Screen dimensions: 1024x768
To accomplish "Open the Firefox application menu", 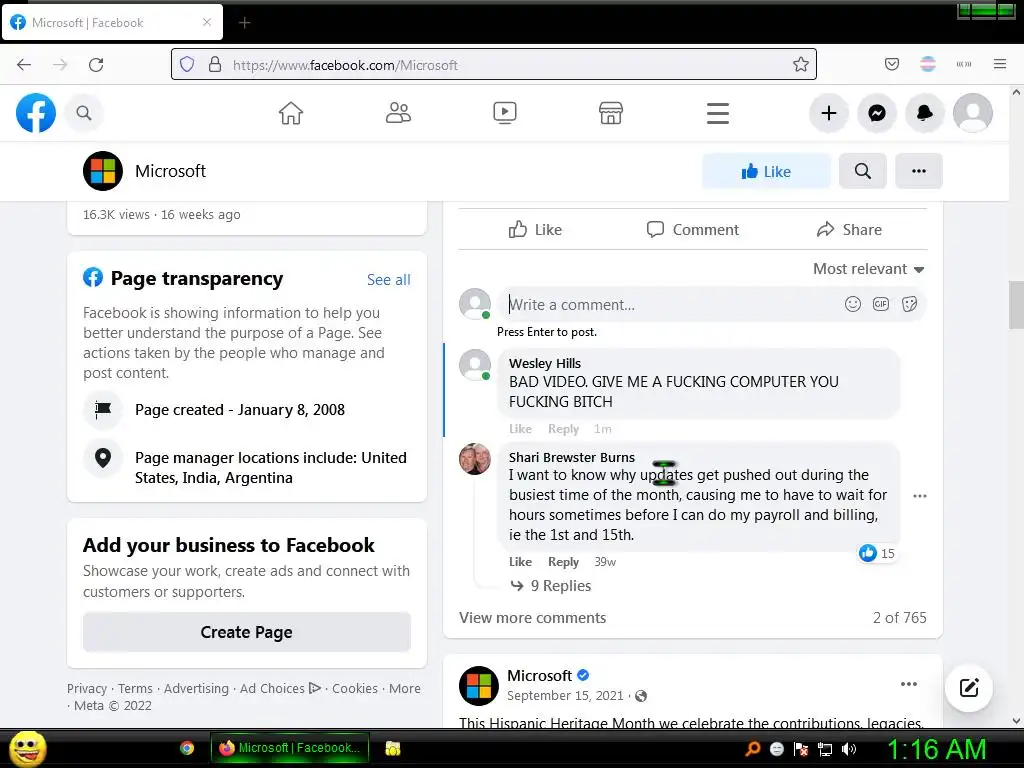I will pos(1000,64).
